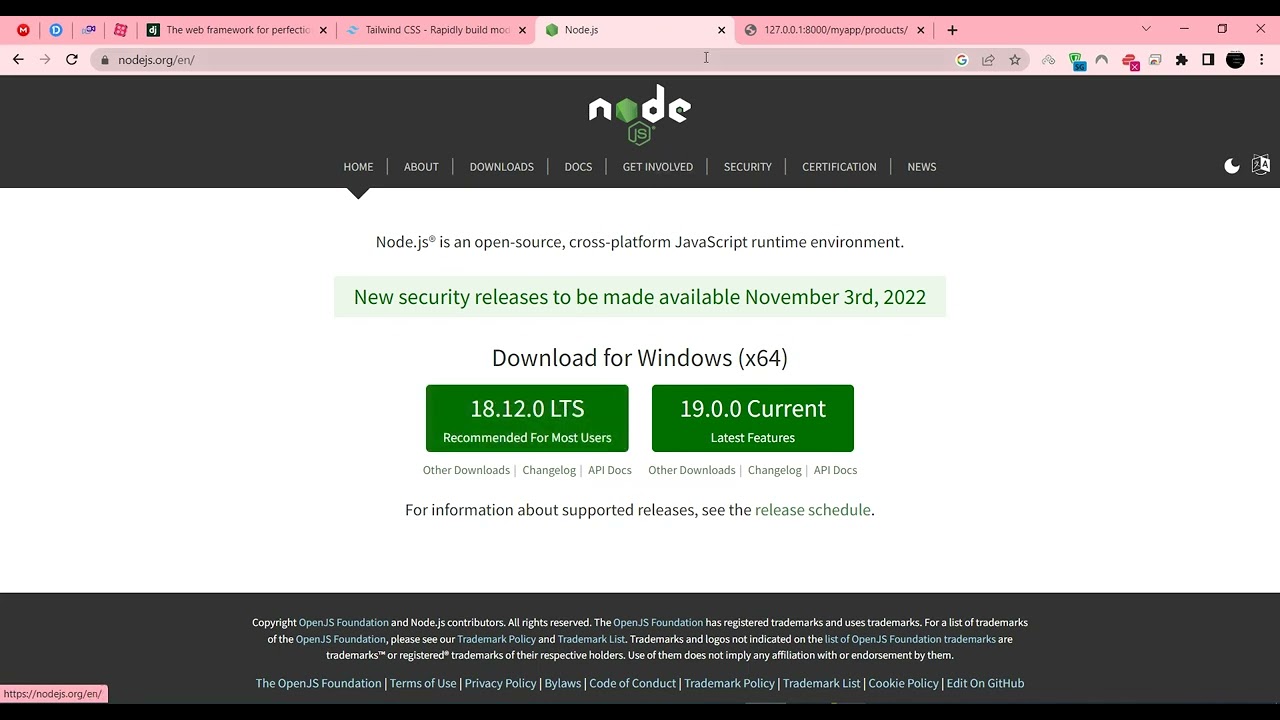The width and height of the screenshot is (1280, 720).
Task: Click the green SG shield extension icon
Action: pos(1076,61)
